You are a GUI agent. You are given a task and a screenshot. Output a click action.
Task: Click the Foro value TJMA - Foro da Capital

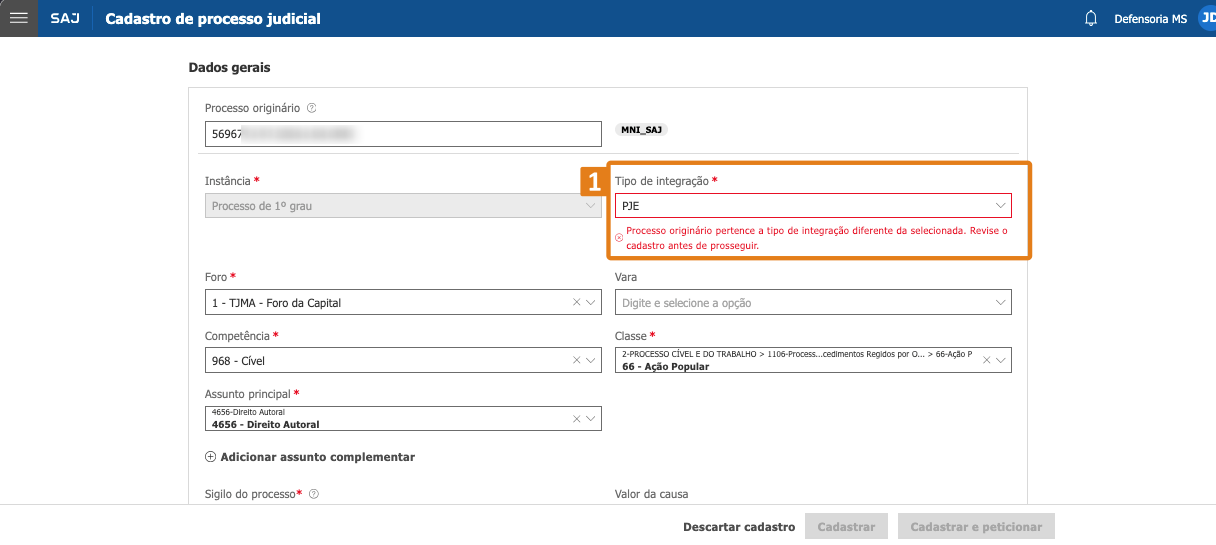click(x=278, y=303)
